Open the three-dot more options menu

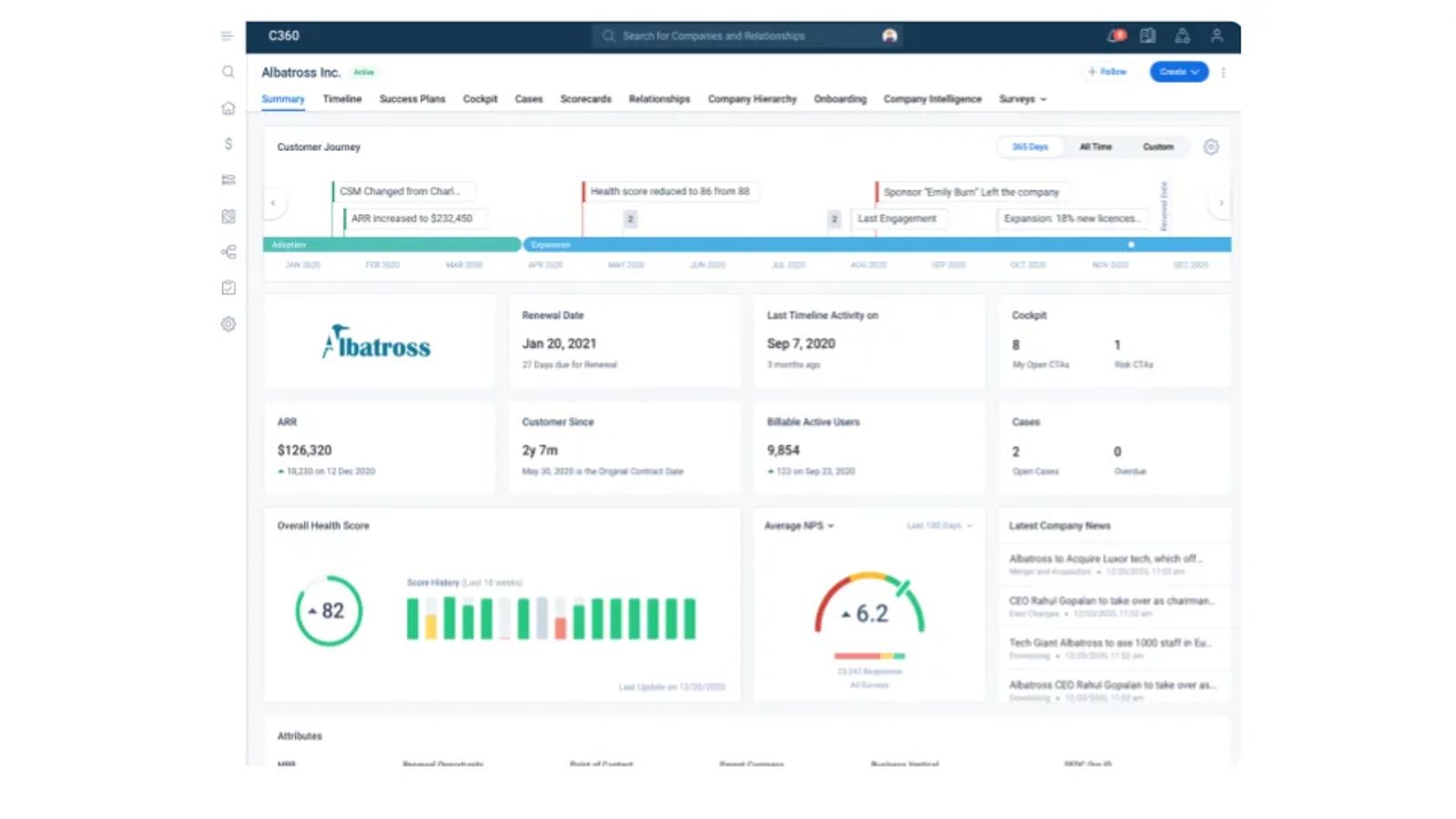(x=1223, y=72)
